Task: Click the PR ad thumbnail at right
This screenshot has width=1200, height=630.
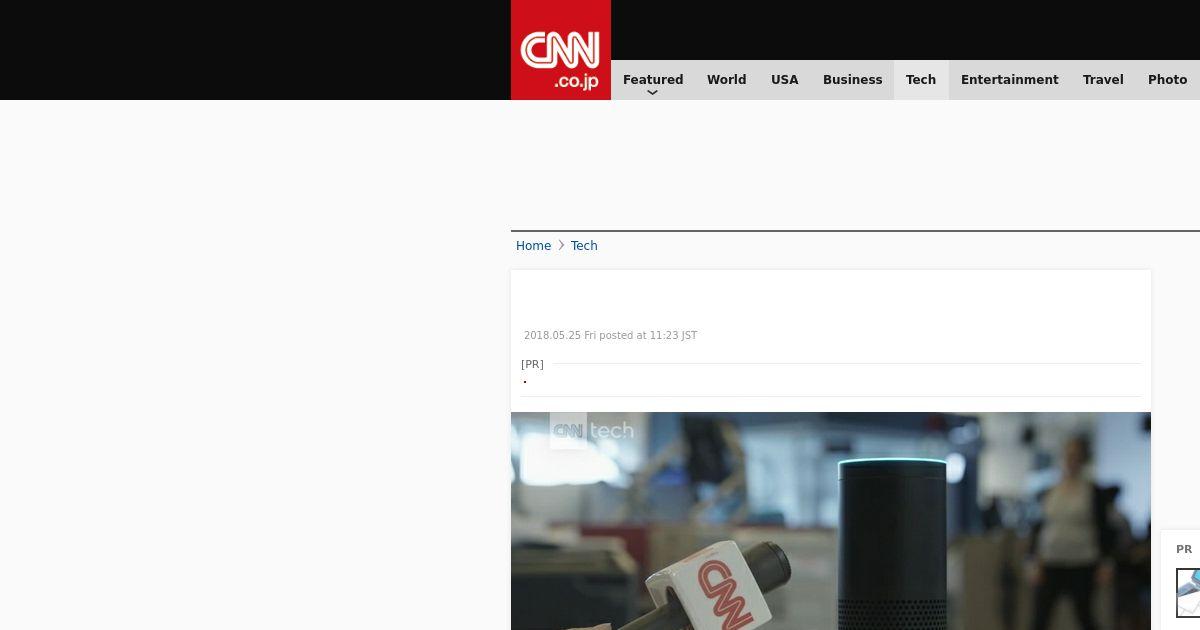Action: tap(1188, 592)
